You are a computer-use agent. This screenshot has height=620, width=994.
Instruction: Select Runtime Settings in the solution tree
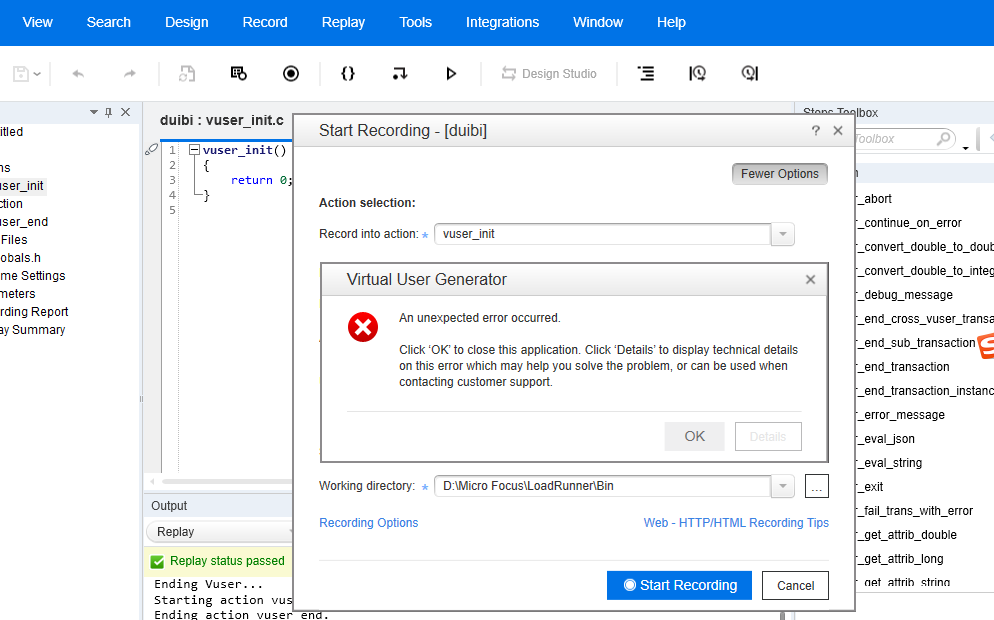click(33, 276)
